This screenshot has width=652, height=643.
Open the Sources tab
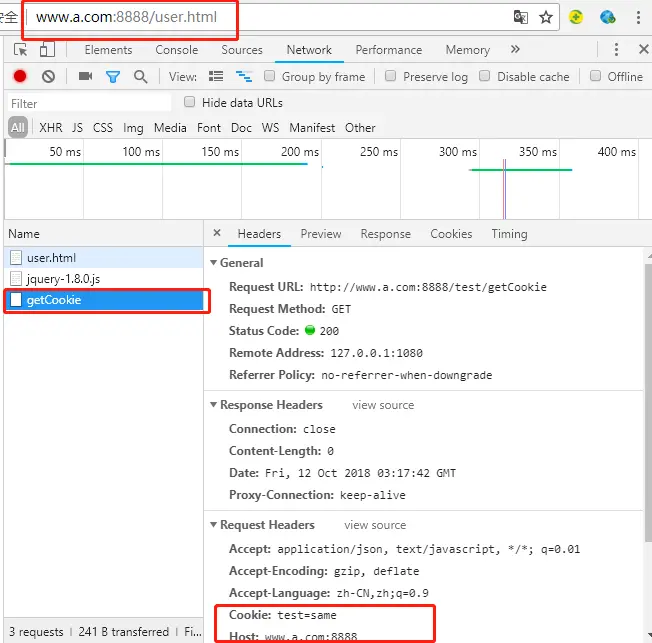click(242, 50)
